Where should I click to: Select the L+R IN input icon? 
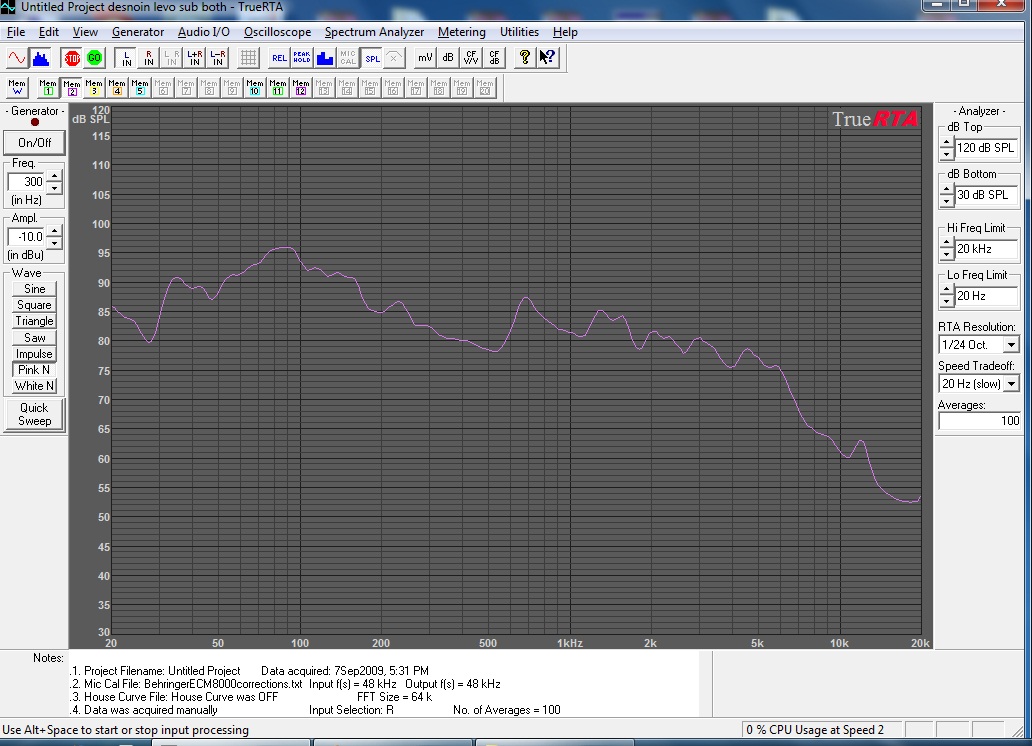click(x=194, y=58)
